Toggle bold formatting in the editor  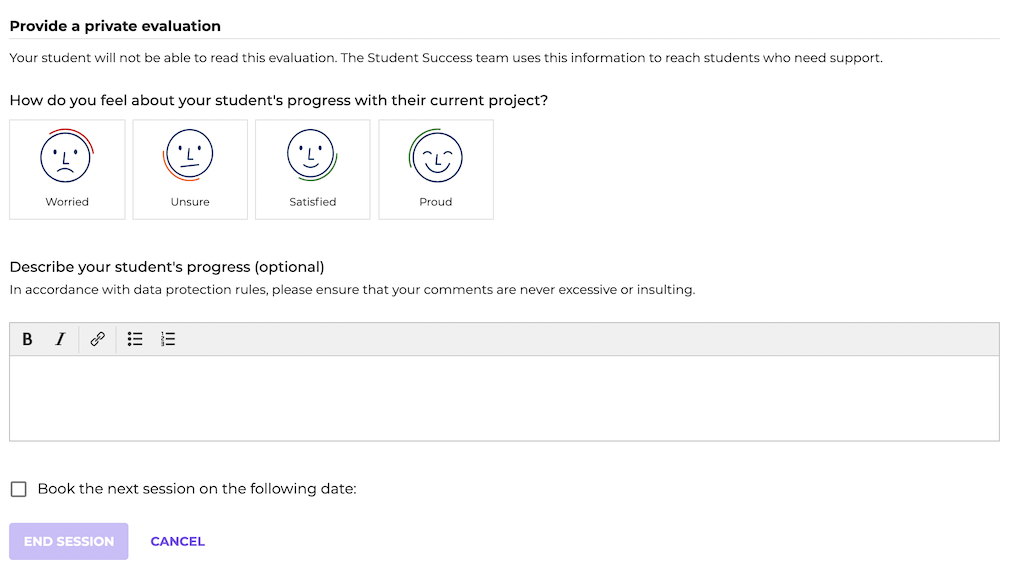pos(27,339)
